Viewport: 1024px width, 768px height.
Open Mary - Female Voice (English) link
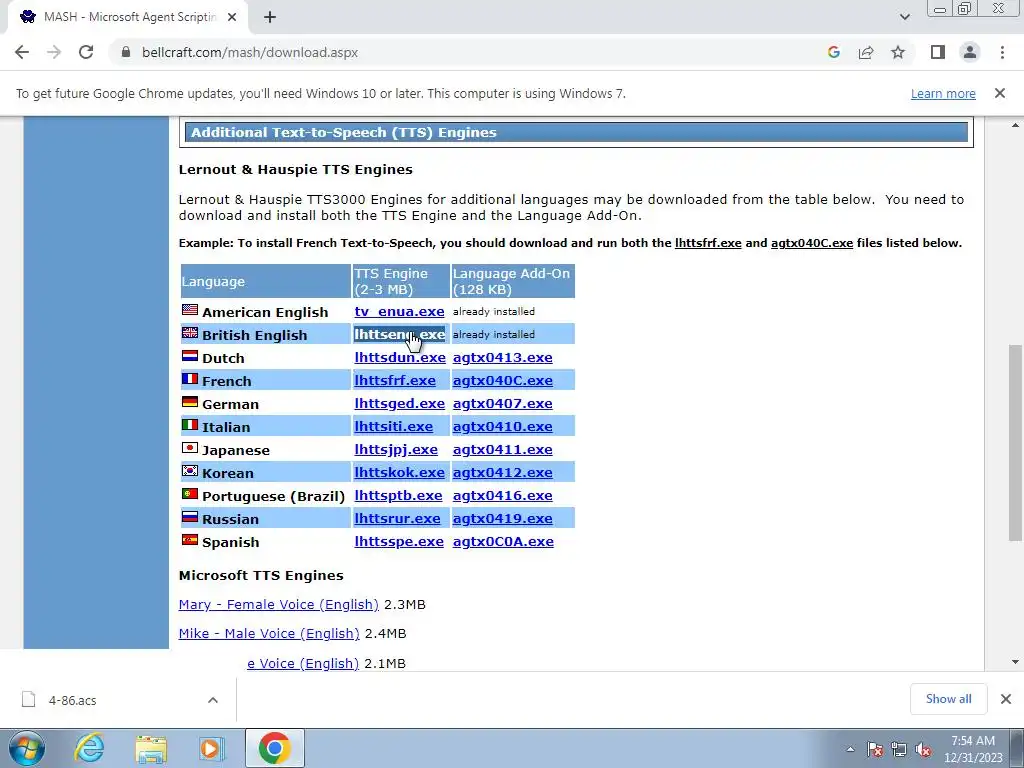point(278,605)
